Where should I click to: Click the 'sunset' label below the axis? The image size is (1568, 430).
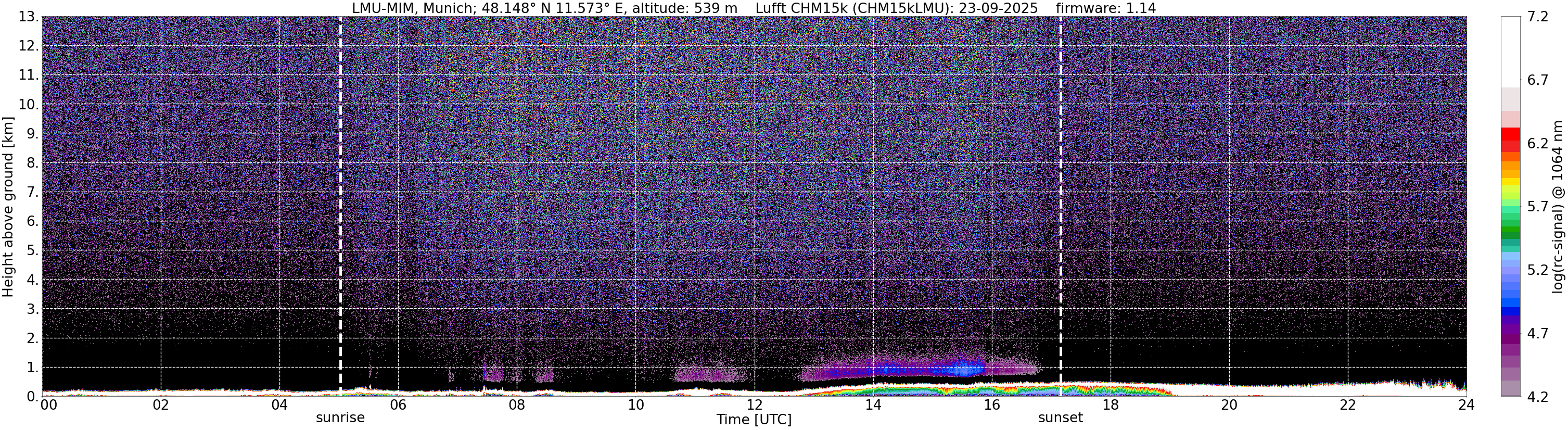click(x=1061, y=418)
